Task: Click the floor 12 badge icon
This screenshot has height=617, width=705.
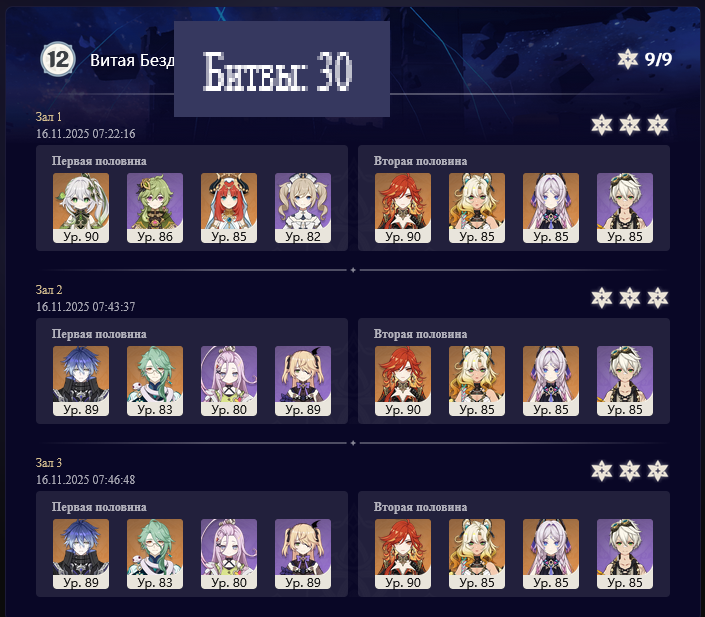Action: (x=58, y=59)
